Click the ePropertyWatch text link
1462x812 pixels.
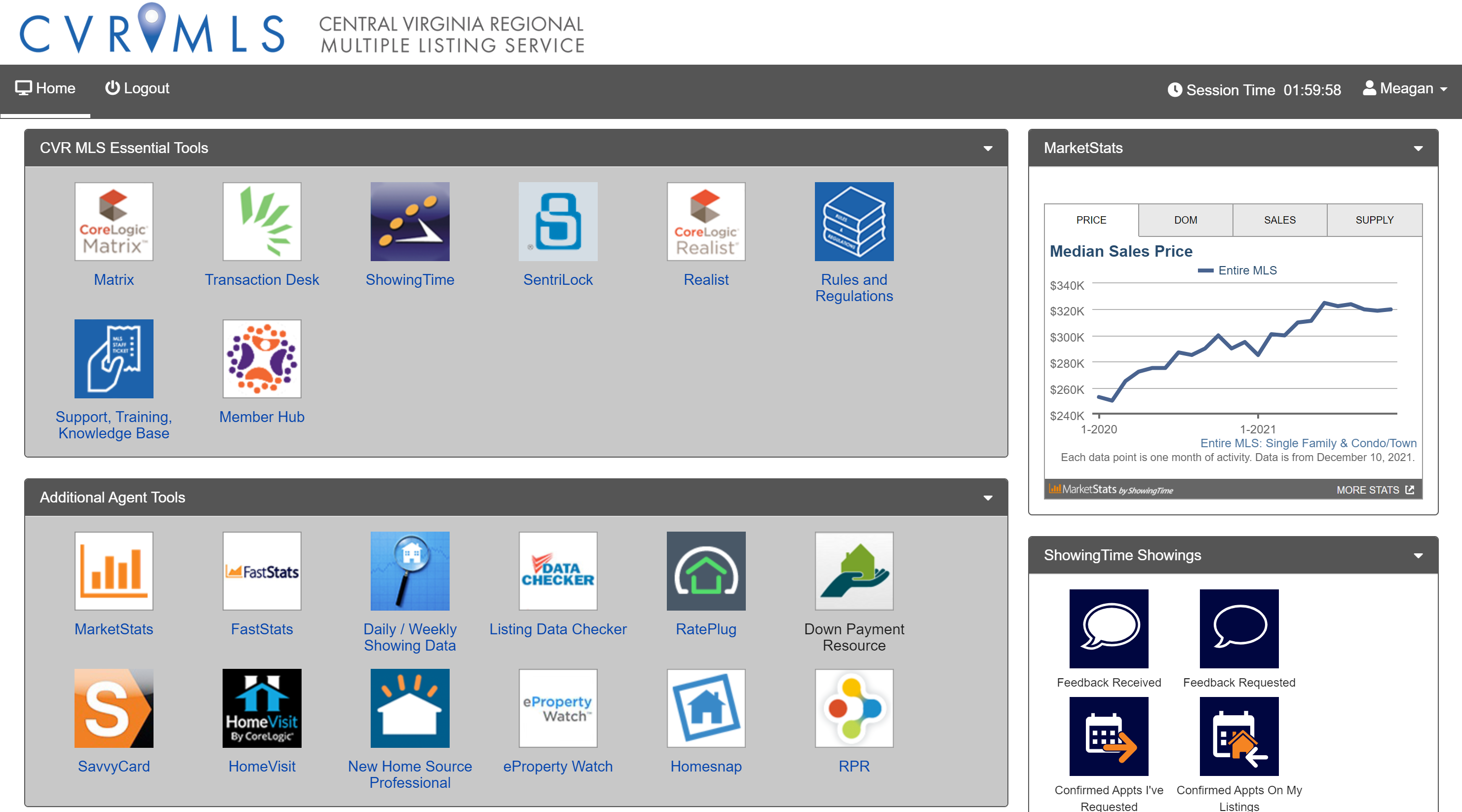(x=558, y=767)
